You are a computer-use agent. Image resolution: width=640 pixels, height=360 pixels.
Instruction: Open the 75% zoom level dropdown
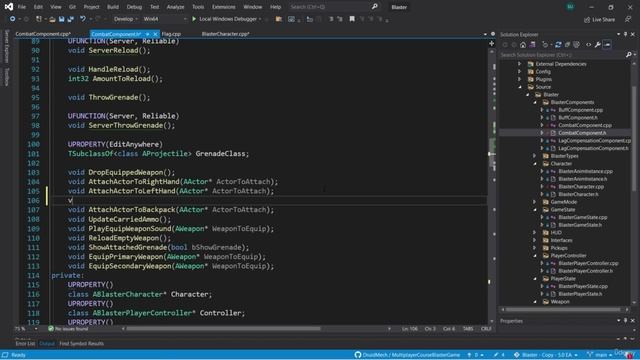click(x=36, y=329)
